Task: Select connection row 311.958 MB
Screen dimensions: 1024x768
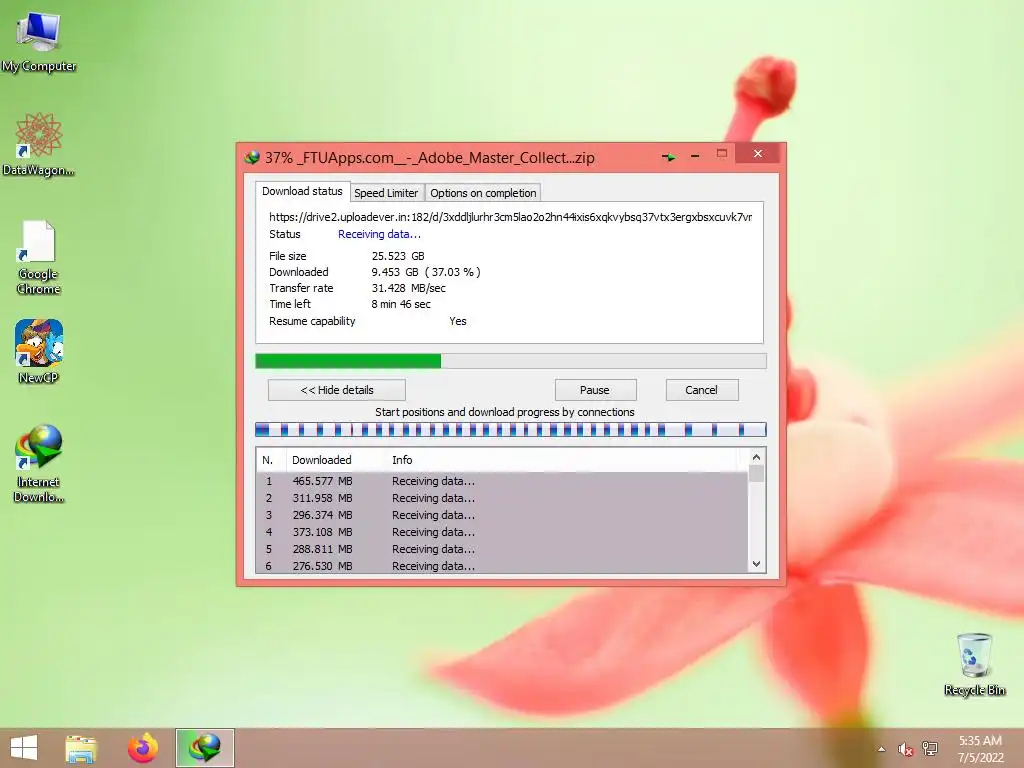Action: tap(502, 498)
